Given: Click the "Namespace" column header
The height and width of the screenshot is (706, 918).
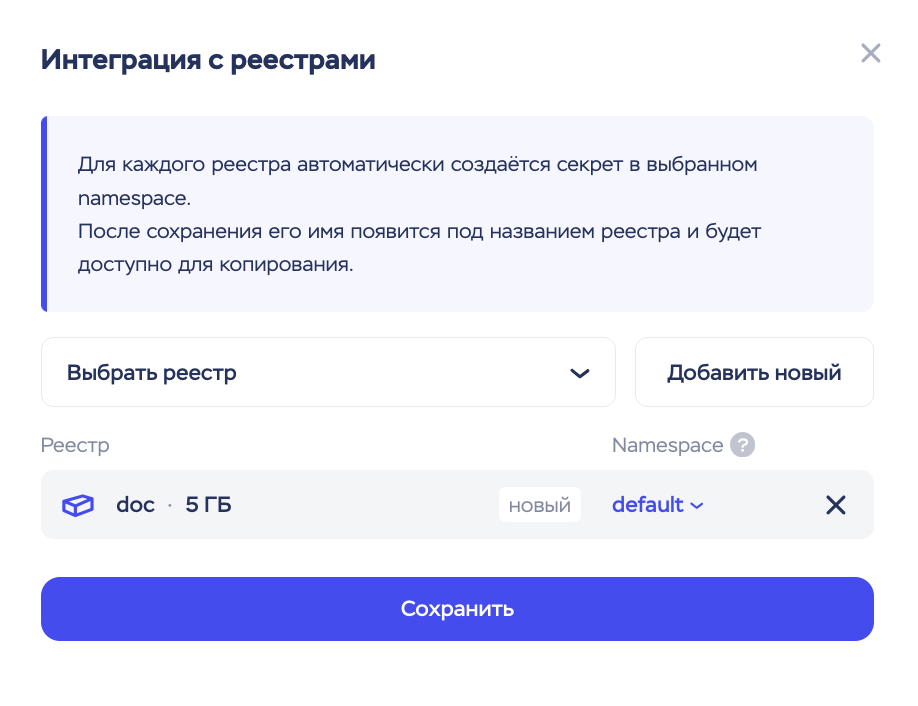Looking at the screenshot, I should [x=667, y=445].
